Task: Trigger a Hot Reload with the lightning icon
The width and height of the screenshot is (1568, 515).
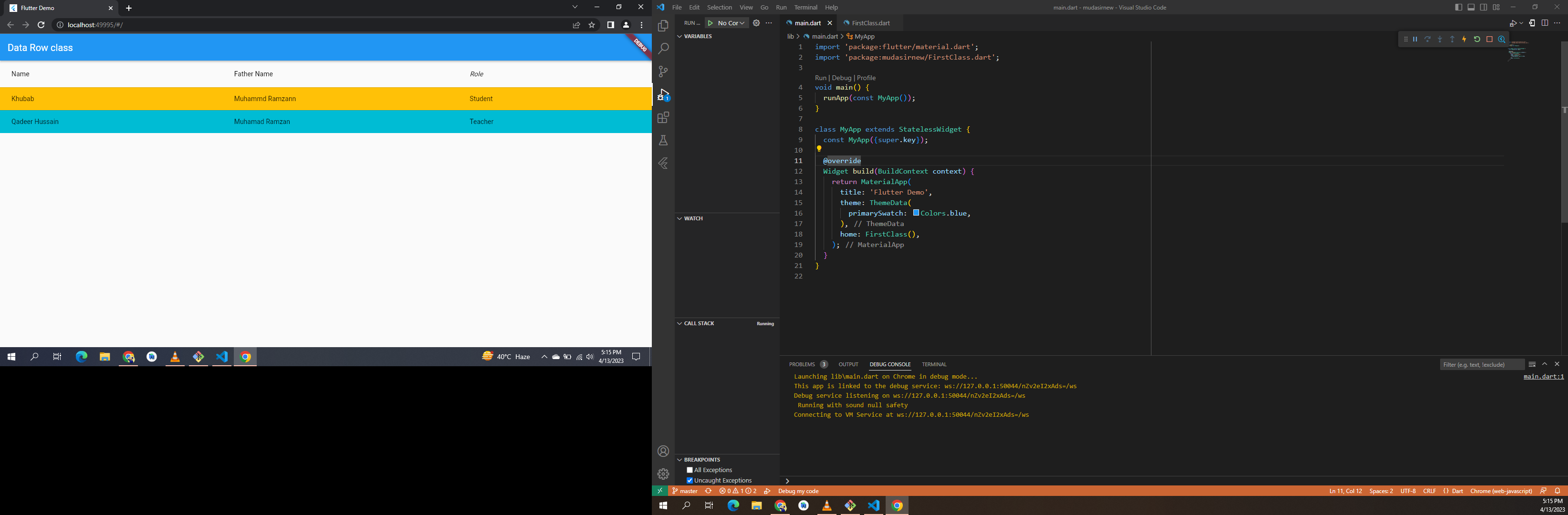Action: tap(1464, 39)
